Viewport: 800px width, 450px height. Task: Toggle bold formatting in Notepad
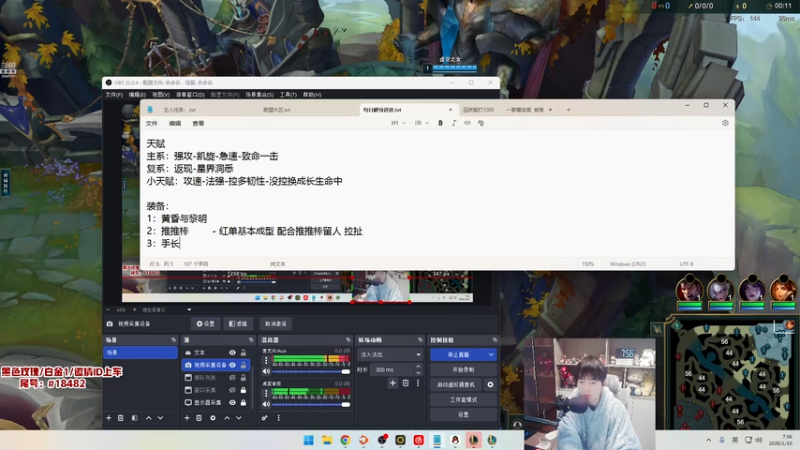click(440, 123)
